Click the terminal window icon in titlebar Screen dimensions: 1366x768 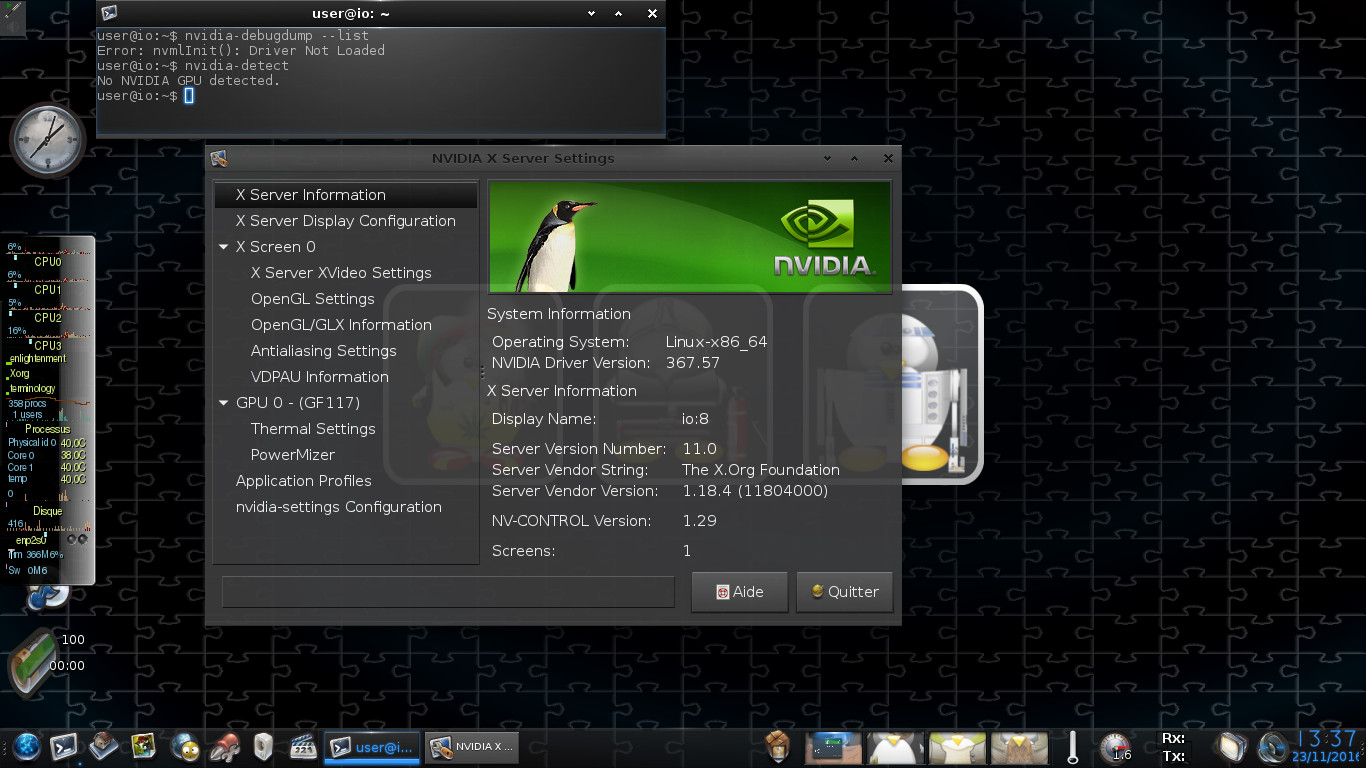click(x=110, y=13)
